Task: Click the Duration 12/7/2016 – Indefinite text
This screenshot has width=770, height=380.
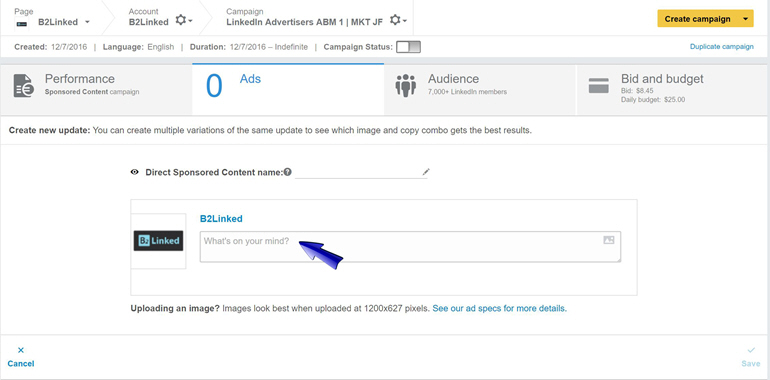Action: [x=249, y=47]
